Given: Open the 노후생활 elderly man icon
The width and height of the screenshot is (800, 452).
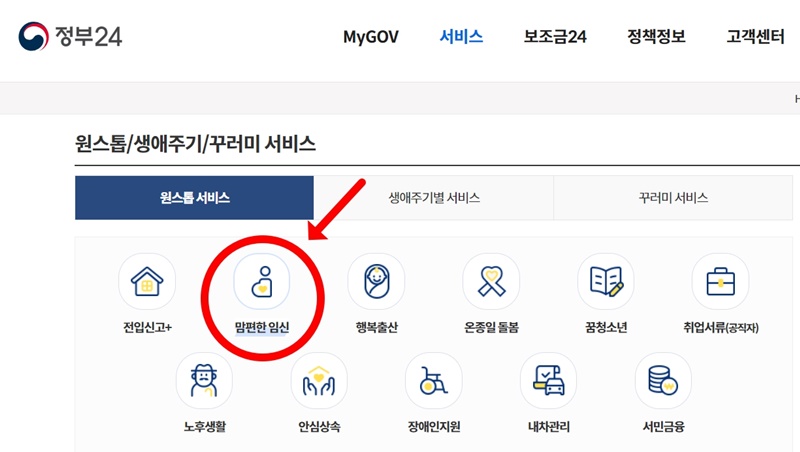Looking at the screenshot, I should coord(204,381).
